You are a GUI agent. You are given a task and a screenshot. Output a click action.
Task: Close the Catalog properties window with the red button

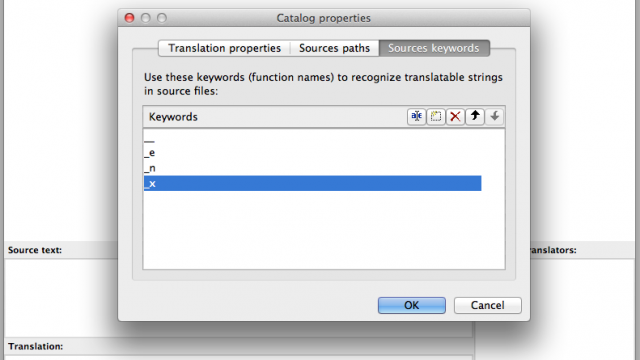click(x=129, y=18)
